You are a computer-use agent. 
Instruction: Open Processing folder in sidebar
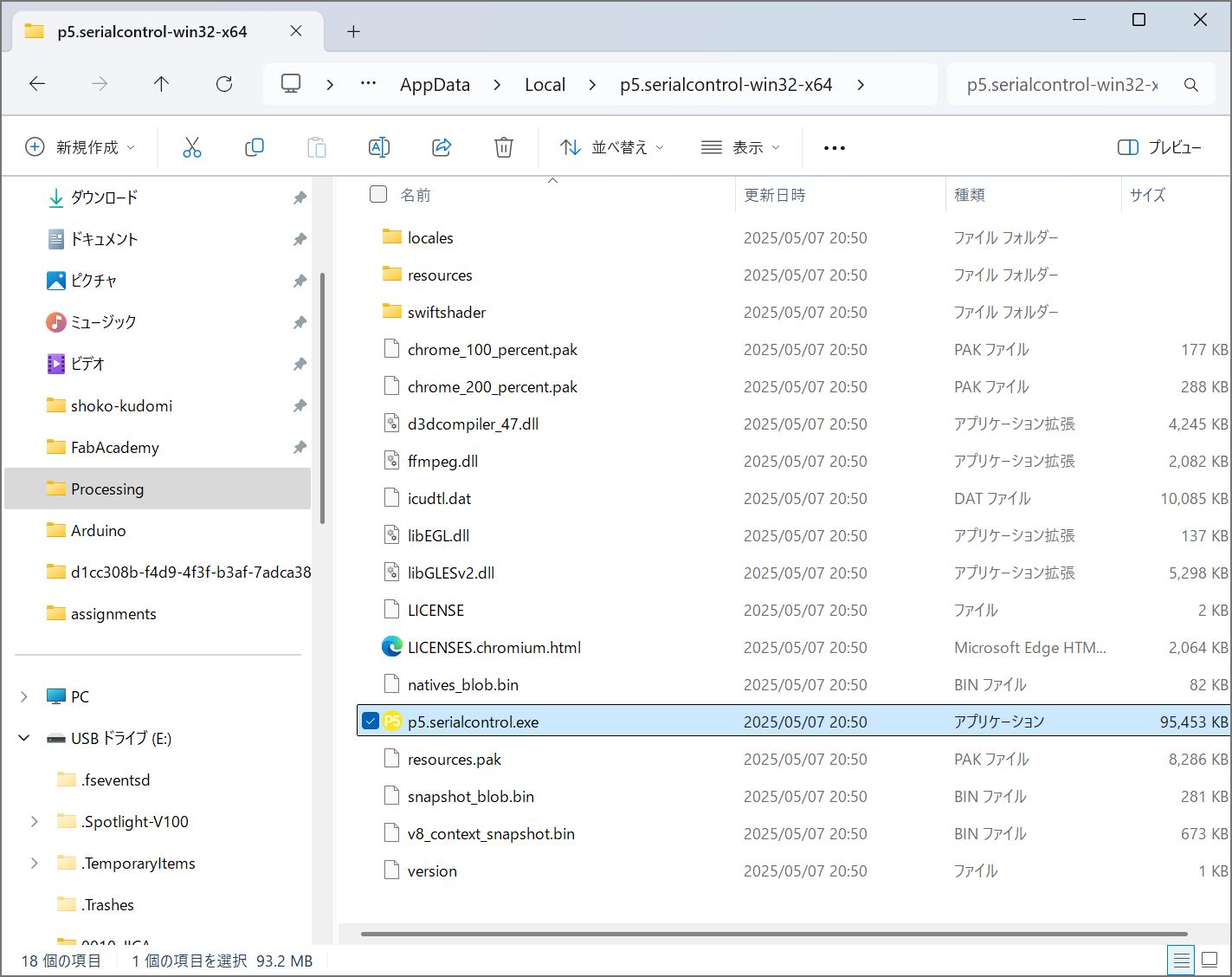[x=158, y=488]
